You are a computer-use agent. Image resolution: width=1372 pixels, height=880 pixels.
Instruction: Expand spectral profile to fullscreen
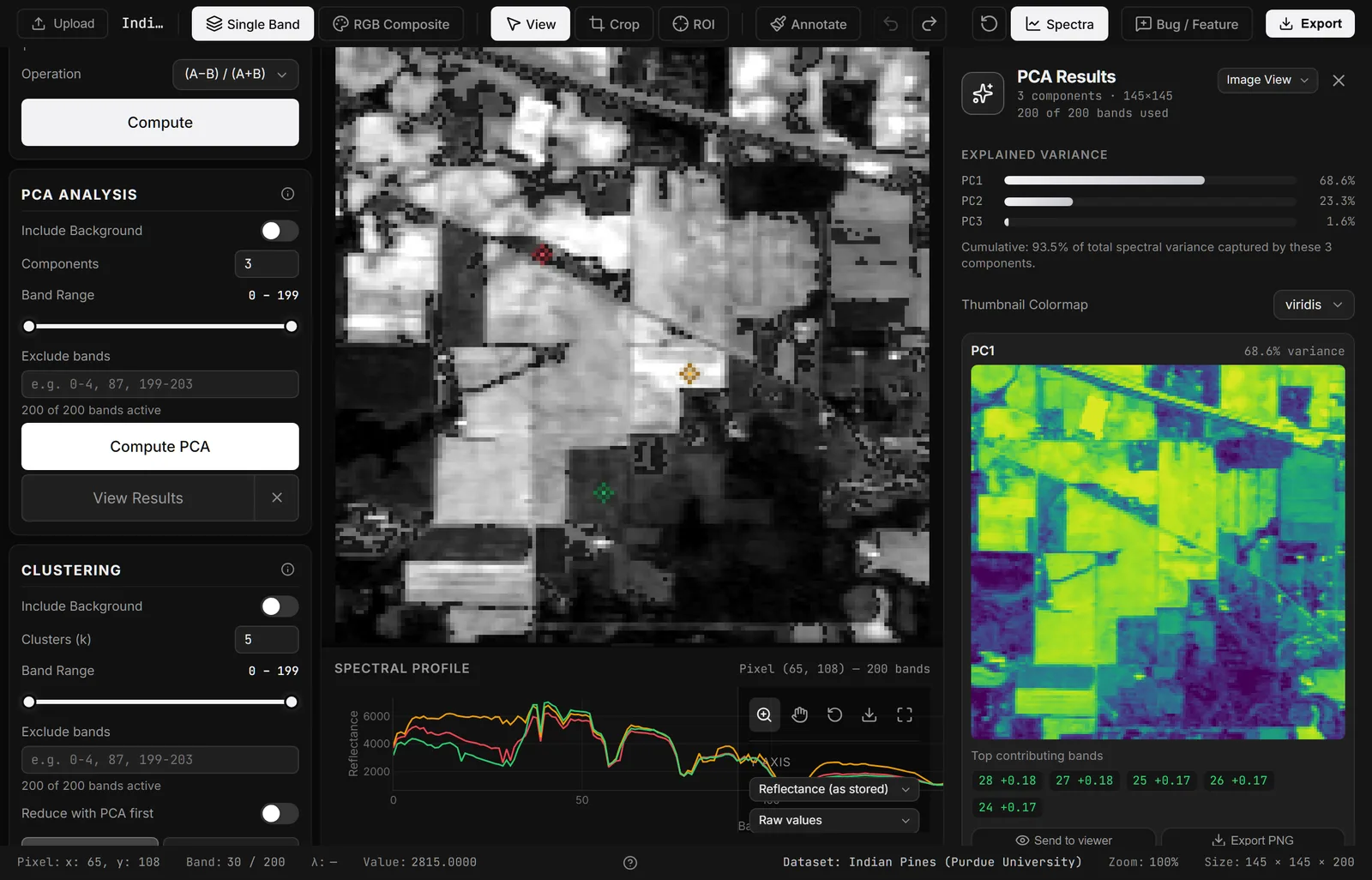tap(905, 714)
